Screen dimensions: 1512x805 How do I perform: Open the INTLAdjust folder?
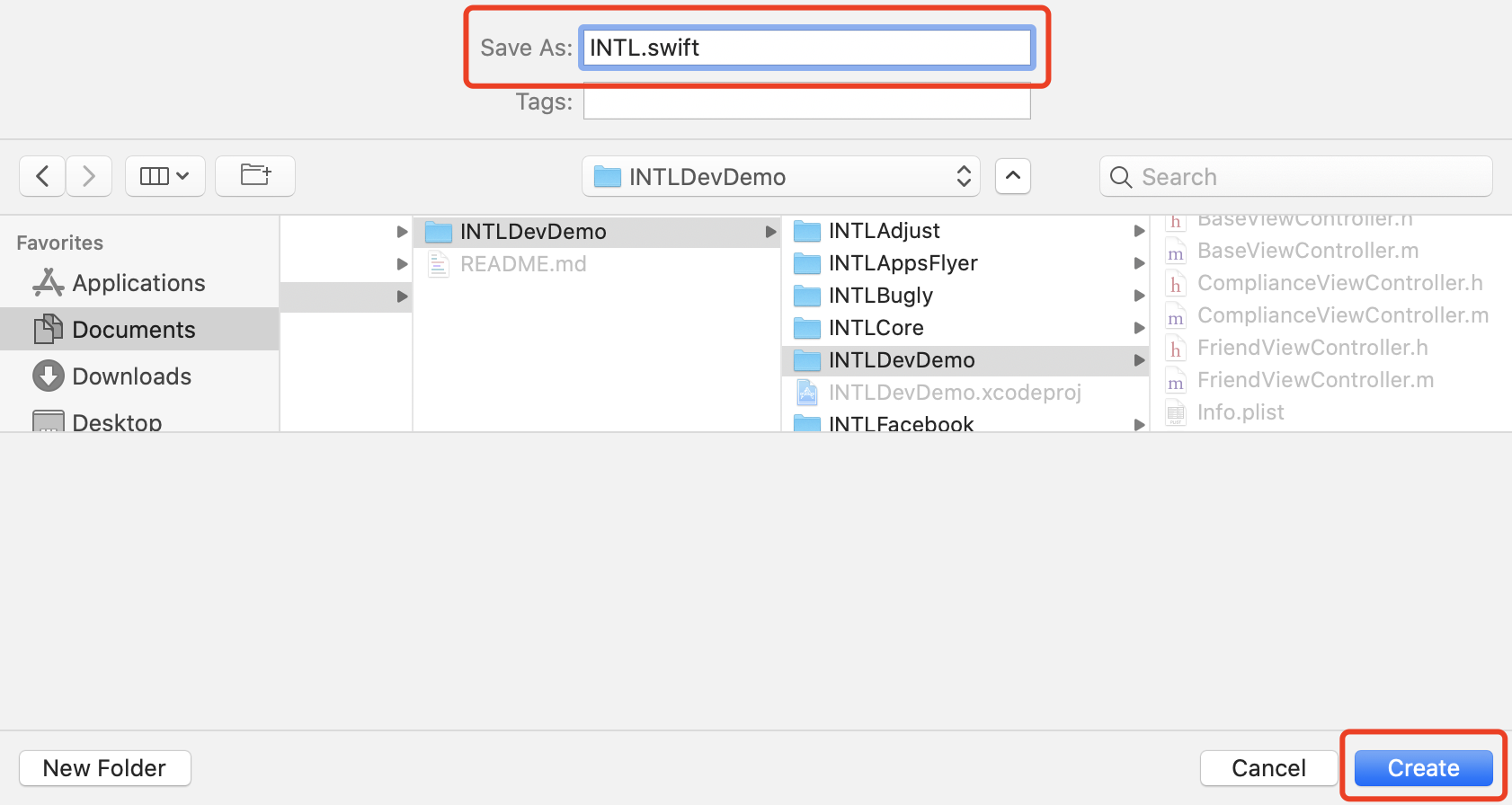[965, 231]
